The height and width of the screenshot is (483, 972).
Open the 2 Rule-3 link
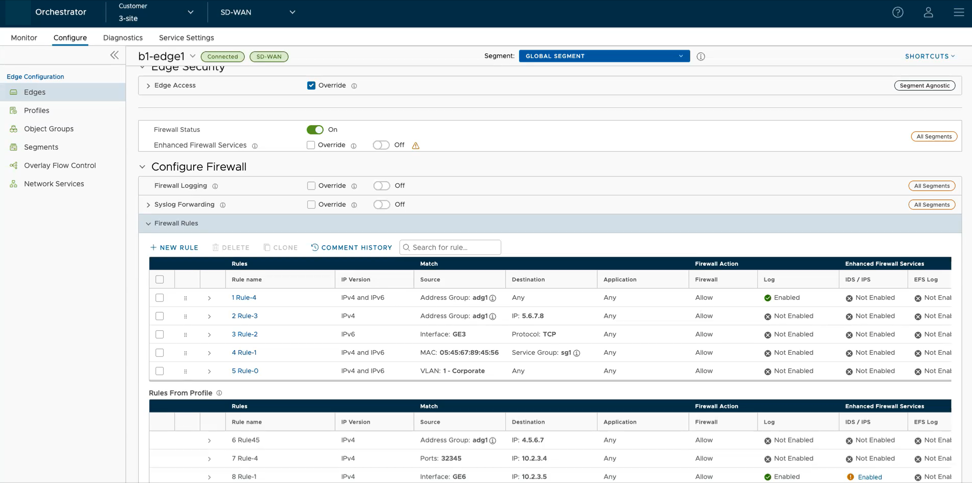(x=245, y=316)
